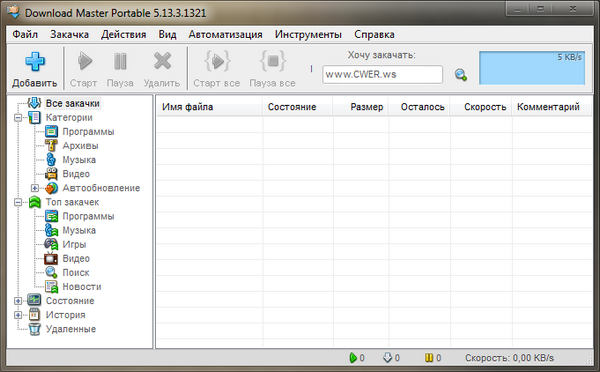Expand the История tree node

coord(18,315)
